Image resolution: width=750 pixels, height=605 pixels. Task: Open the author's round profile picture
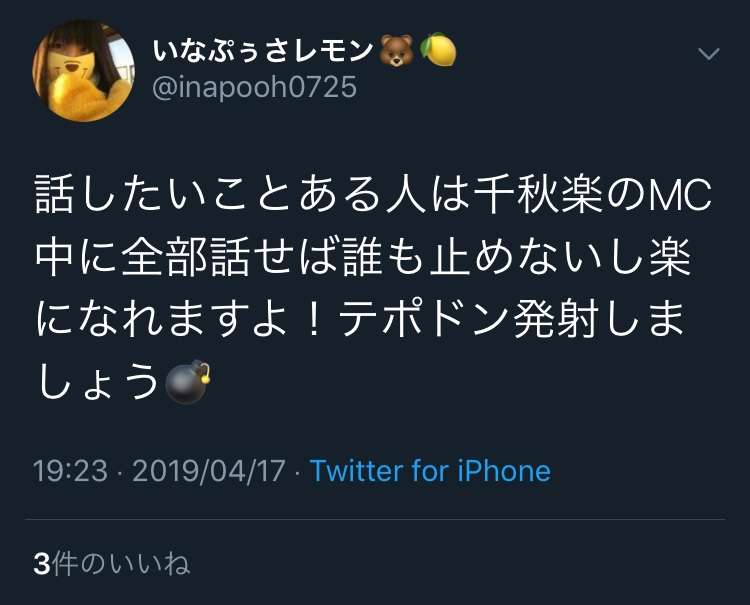pyautogui.click(x=83, y=71)
